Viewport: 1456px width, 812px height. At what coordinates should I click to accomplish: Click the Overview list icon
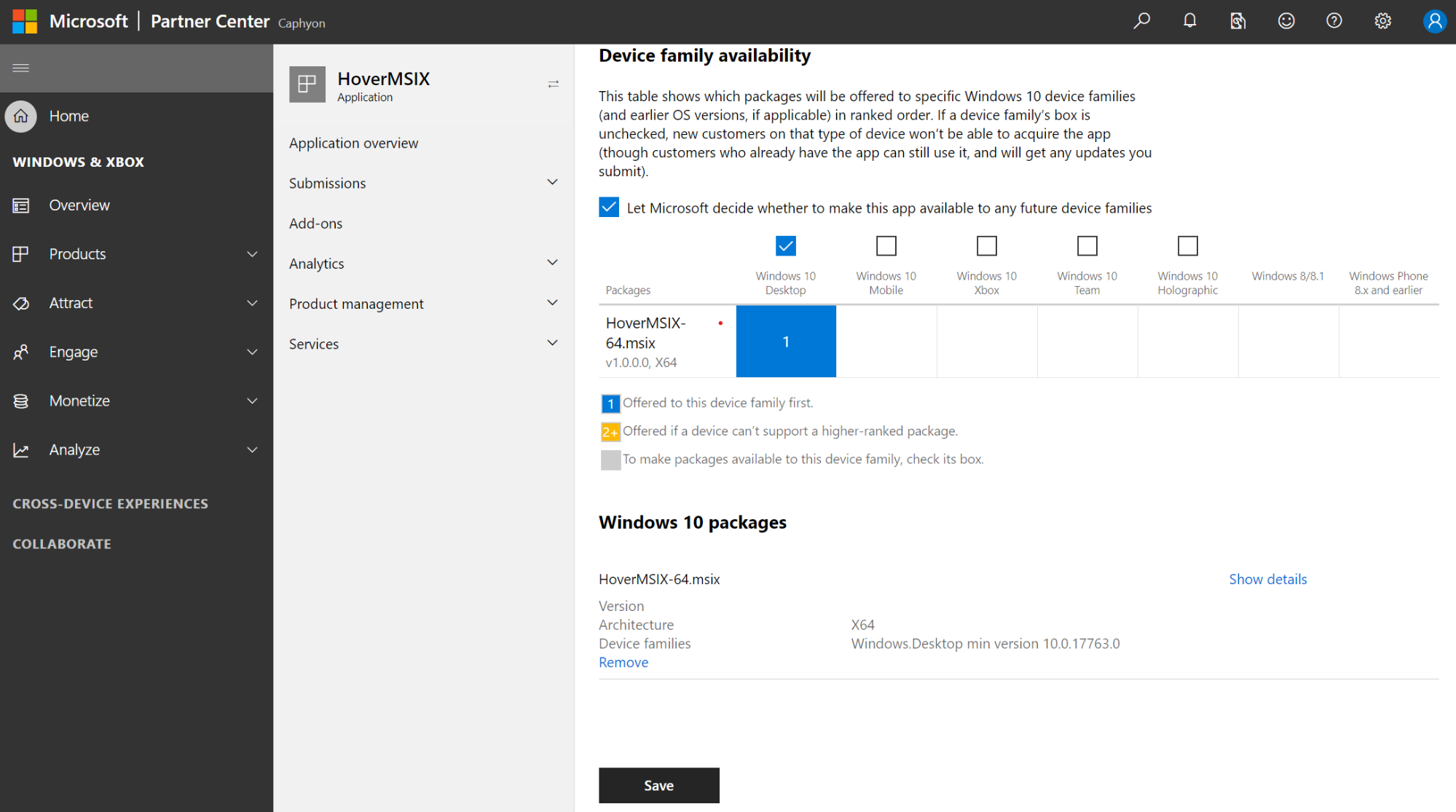tap(21, 205)
